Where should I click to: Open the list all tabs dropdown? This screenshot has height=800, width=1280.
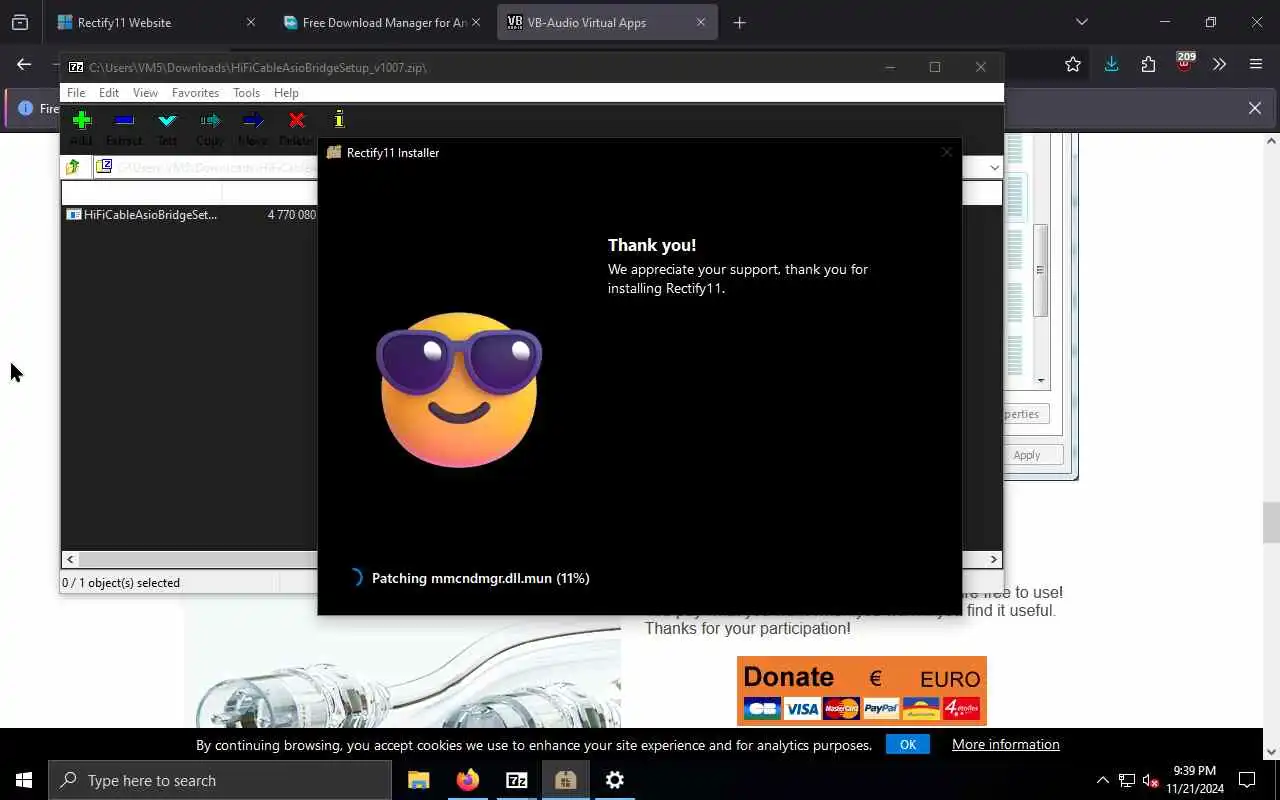pyautogui.click(x=1081, y=22)
